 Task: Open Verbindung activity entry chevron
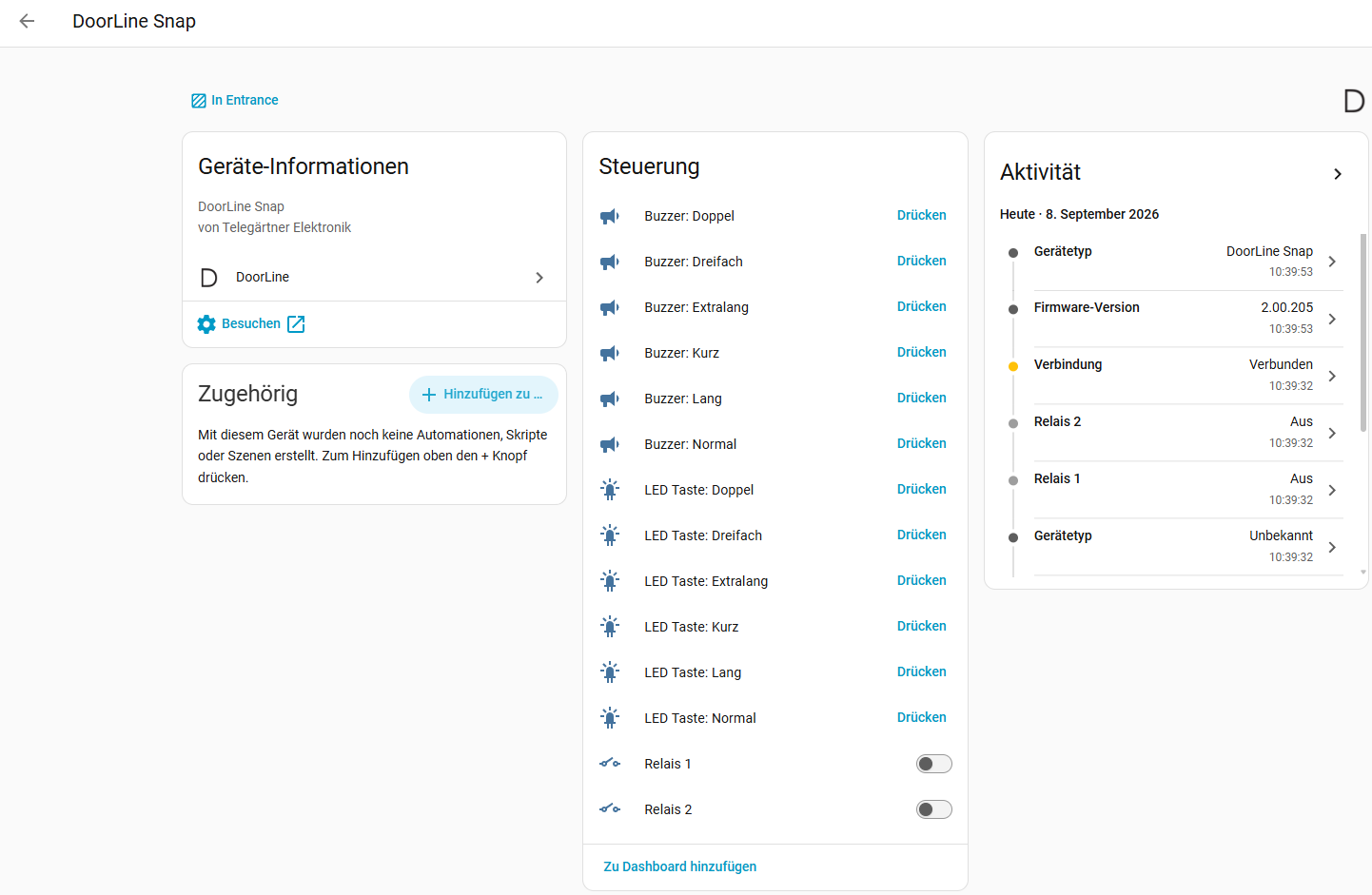pyautogui.click(x=1332, y=376)
